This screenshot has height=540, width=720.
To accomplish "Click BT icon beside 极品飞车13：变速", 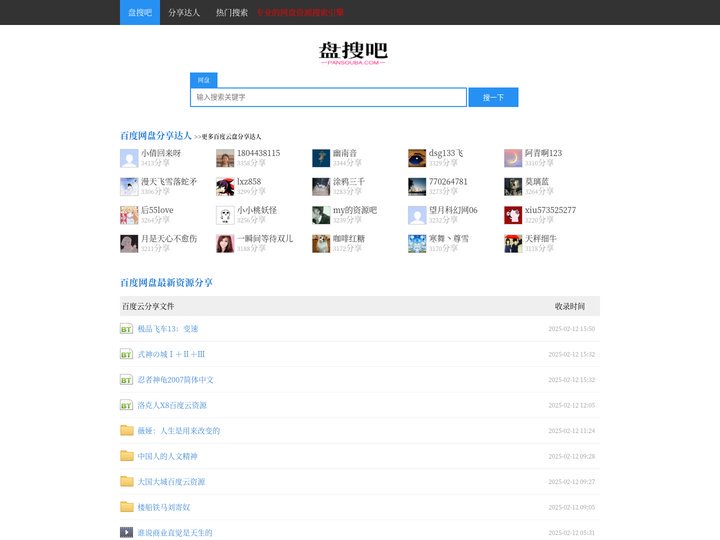I will (x=126, y=329).
